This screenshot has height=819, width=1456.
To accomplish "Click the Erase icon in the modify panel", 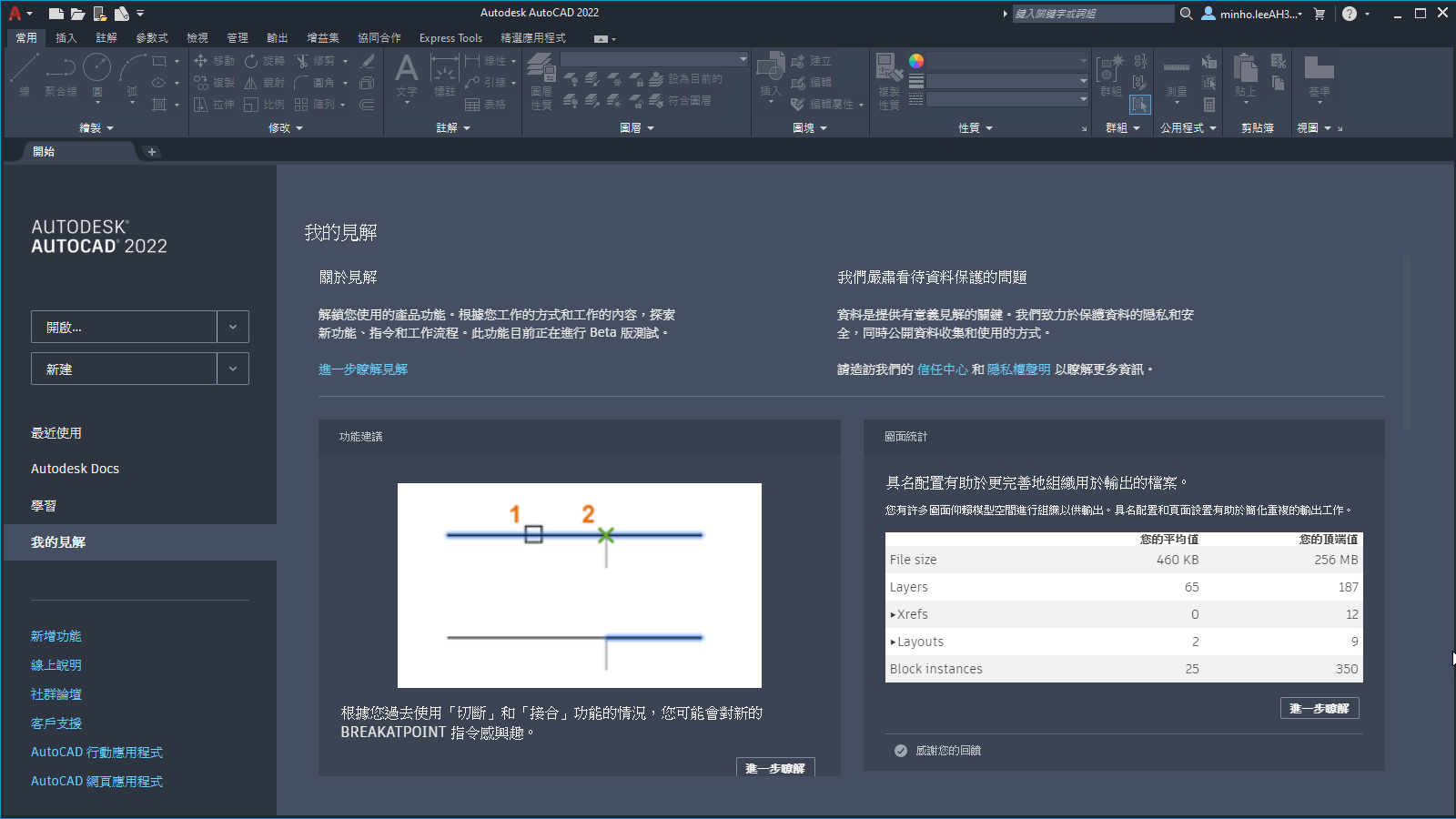I will 368,61.
